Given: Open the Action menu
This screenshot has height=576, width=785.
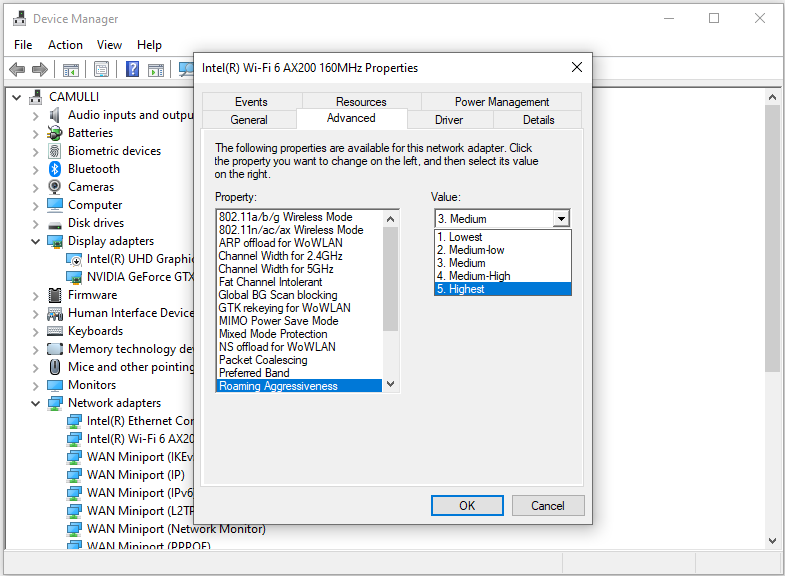Looking at the screenshot, I should [65, 45].
